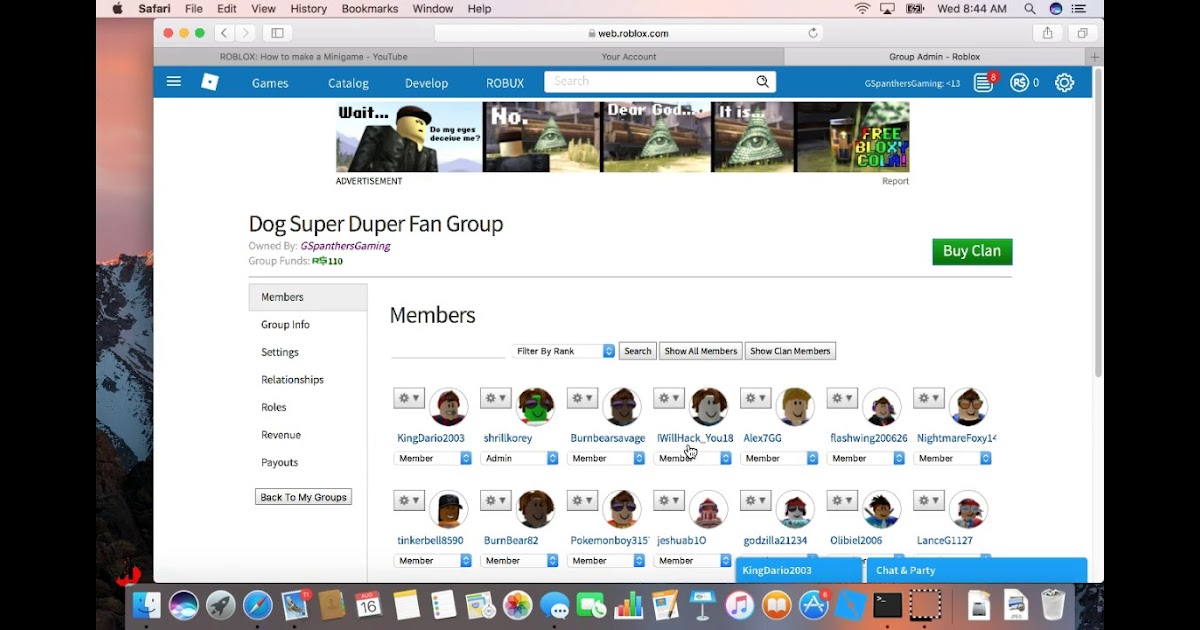Click the green Buy Clan button
1200x630 pixels.
click(x=972, y=251)
